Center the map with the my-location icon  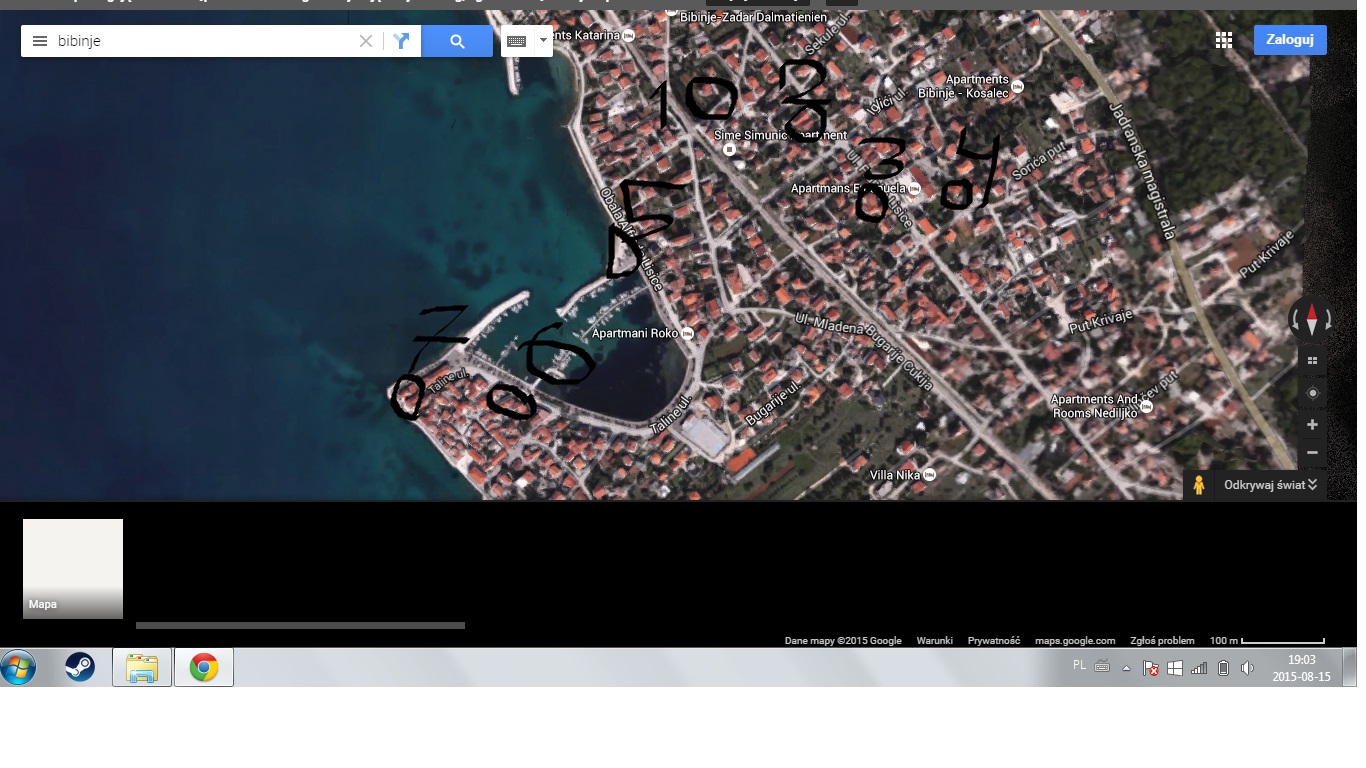point(1312,392)
